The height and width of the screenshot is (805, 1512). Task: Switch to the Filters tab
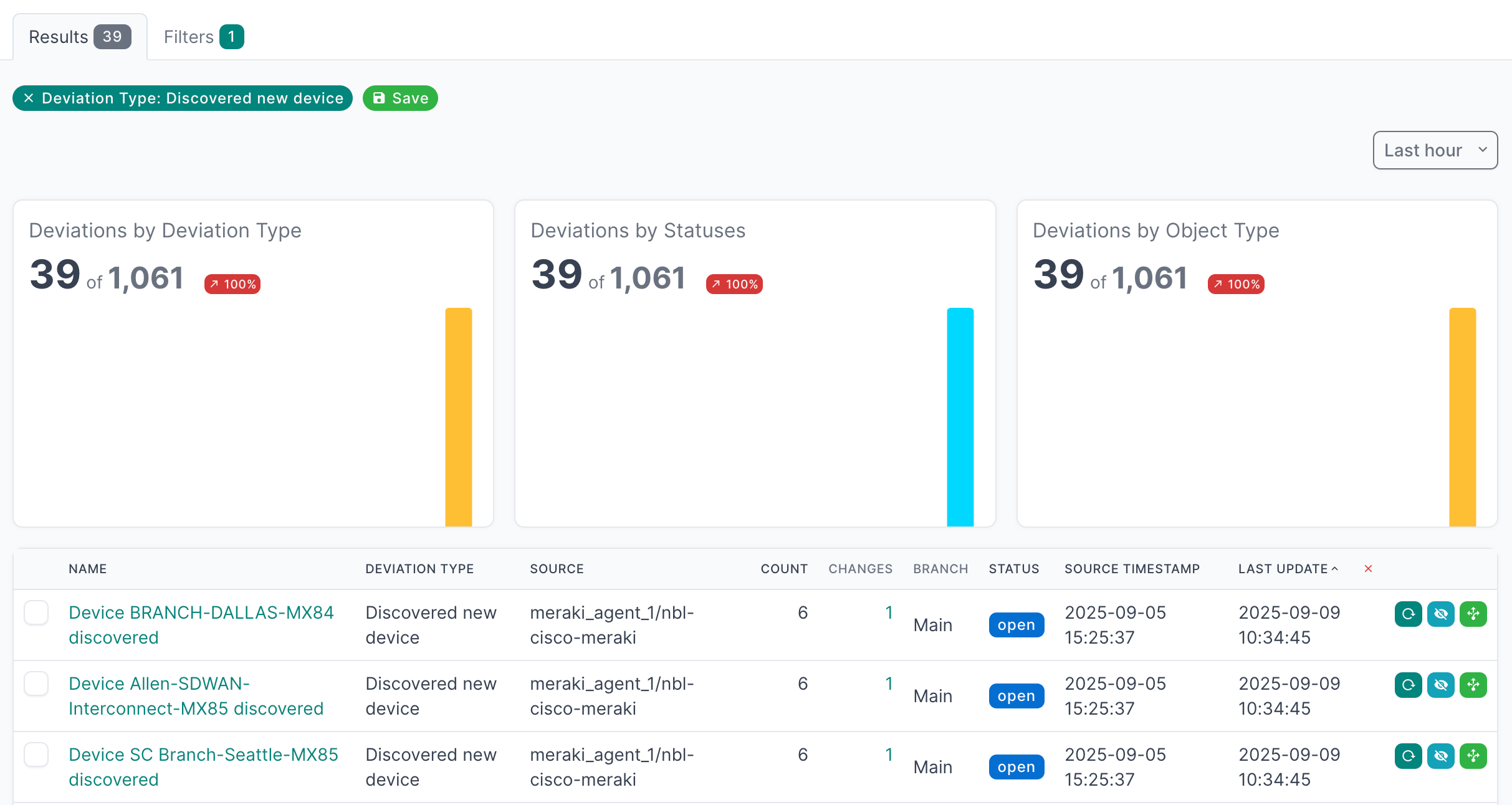tap(203, 37)
